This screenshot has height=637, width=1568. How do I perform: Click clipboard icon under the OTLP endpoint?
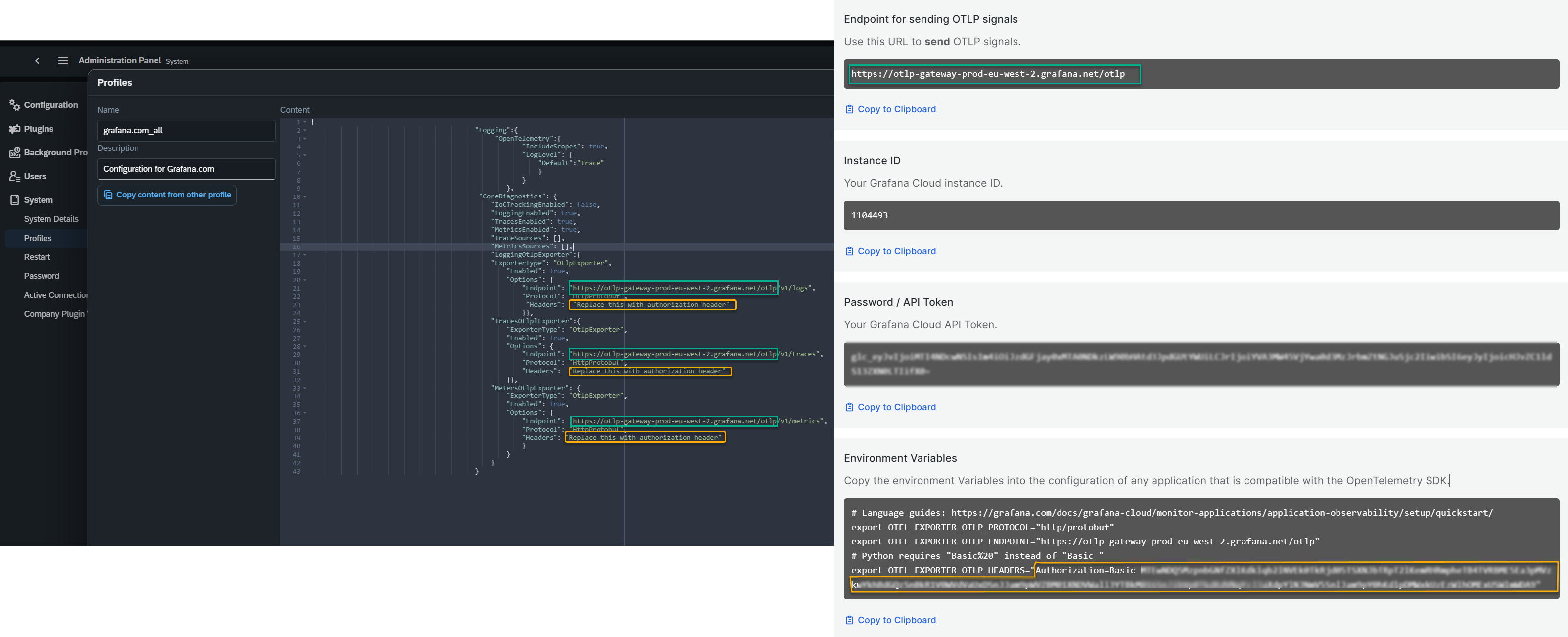point(849,109)
